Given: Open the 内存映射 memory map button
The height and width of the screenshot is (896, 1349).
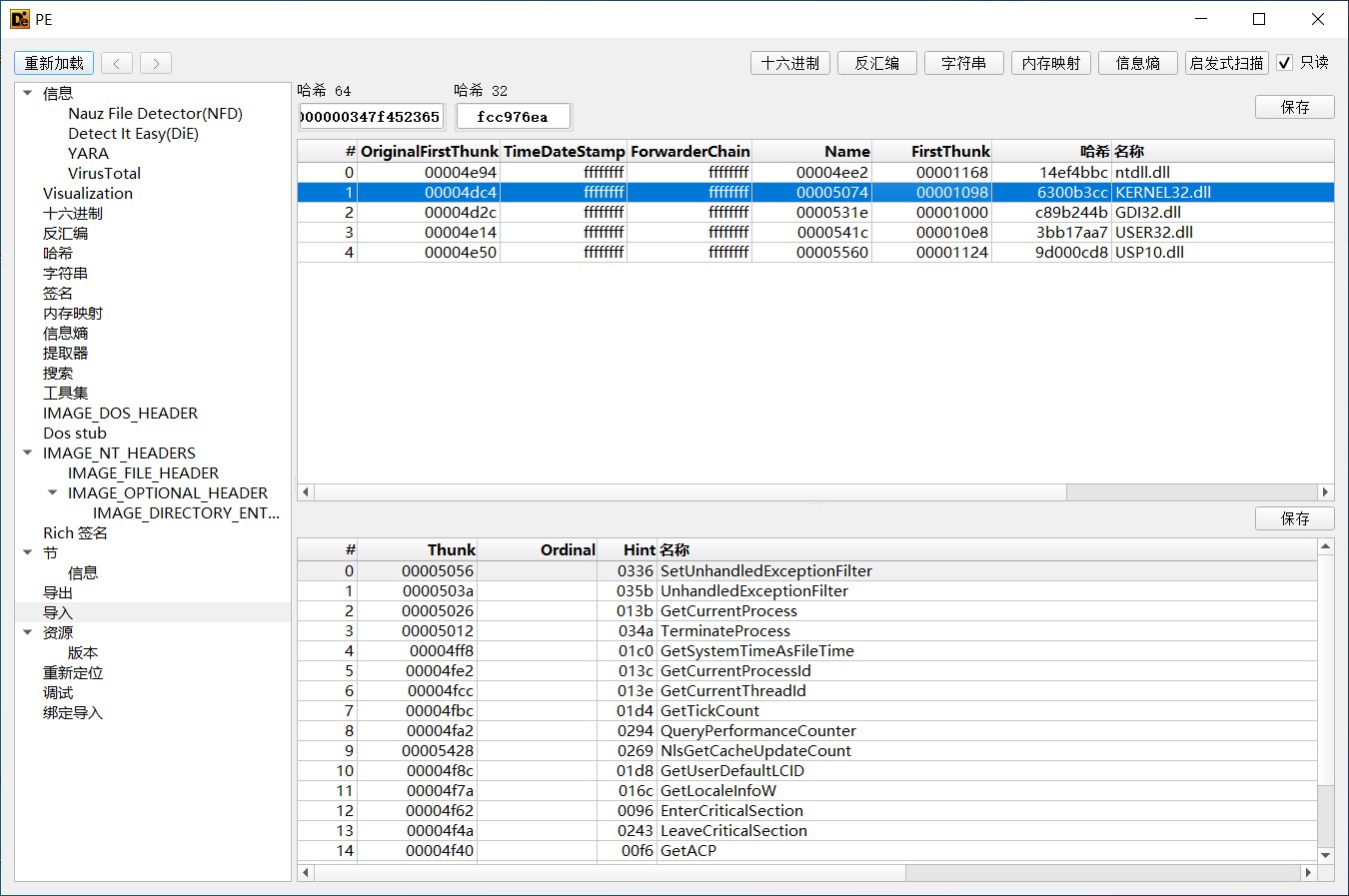Looking at the screenshot, I should [x=1051, y=63].
